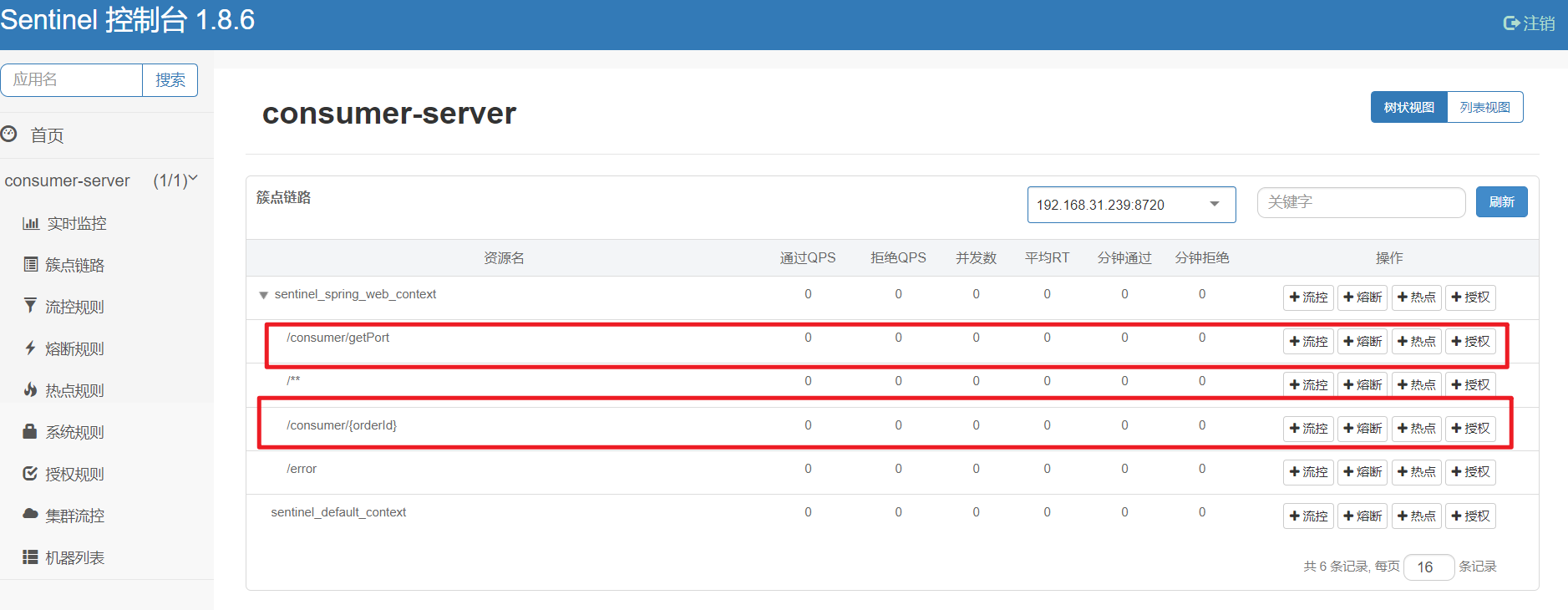Add 熔断 rule for /consumer/getPort
Screen dimensions: 1568x610
pos(1362,341)
